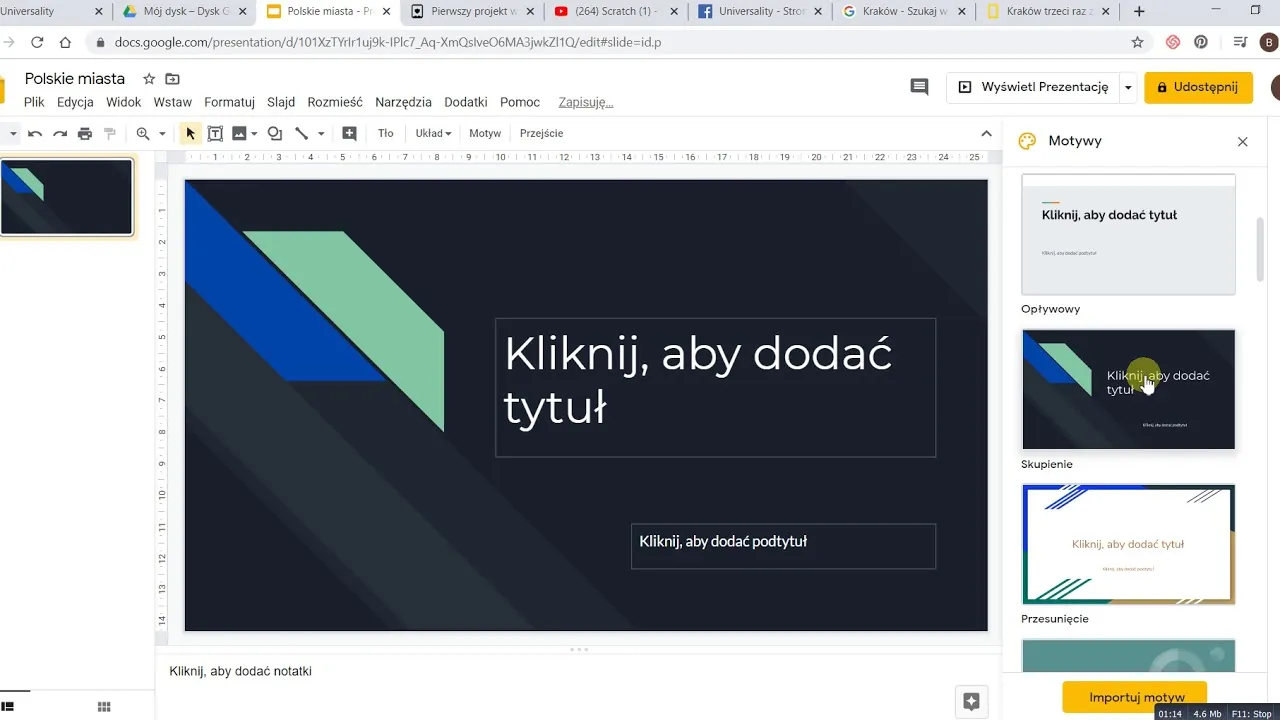
Task: Click the undo arrow in the toolbar
Action: (35, 133)
